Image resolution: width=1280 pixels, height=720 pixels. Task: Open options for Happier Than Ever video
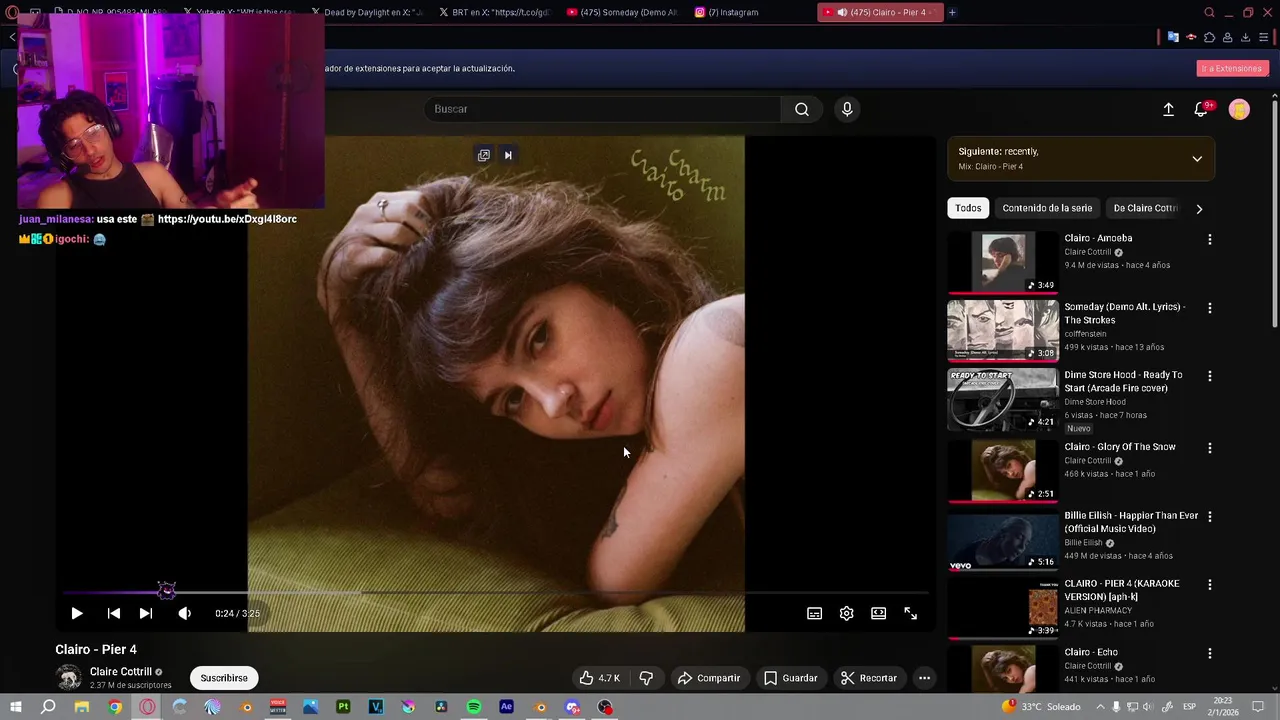1209,516
